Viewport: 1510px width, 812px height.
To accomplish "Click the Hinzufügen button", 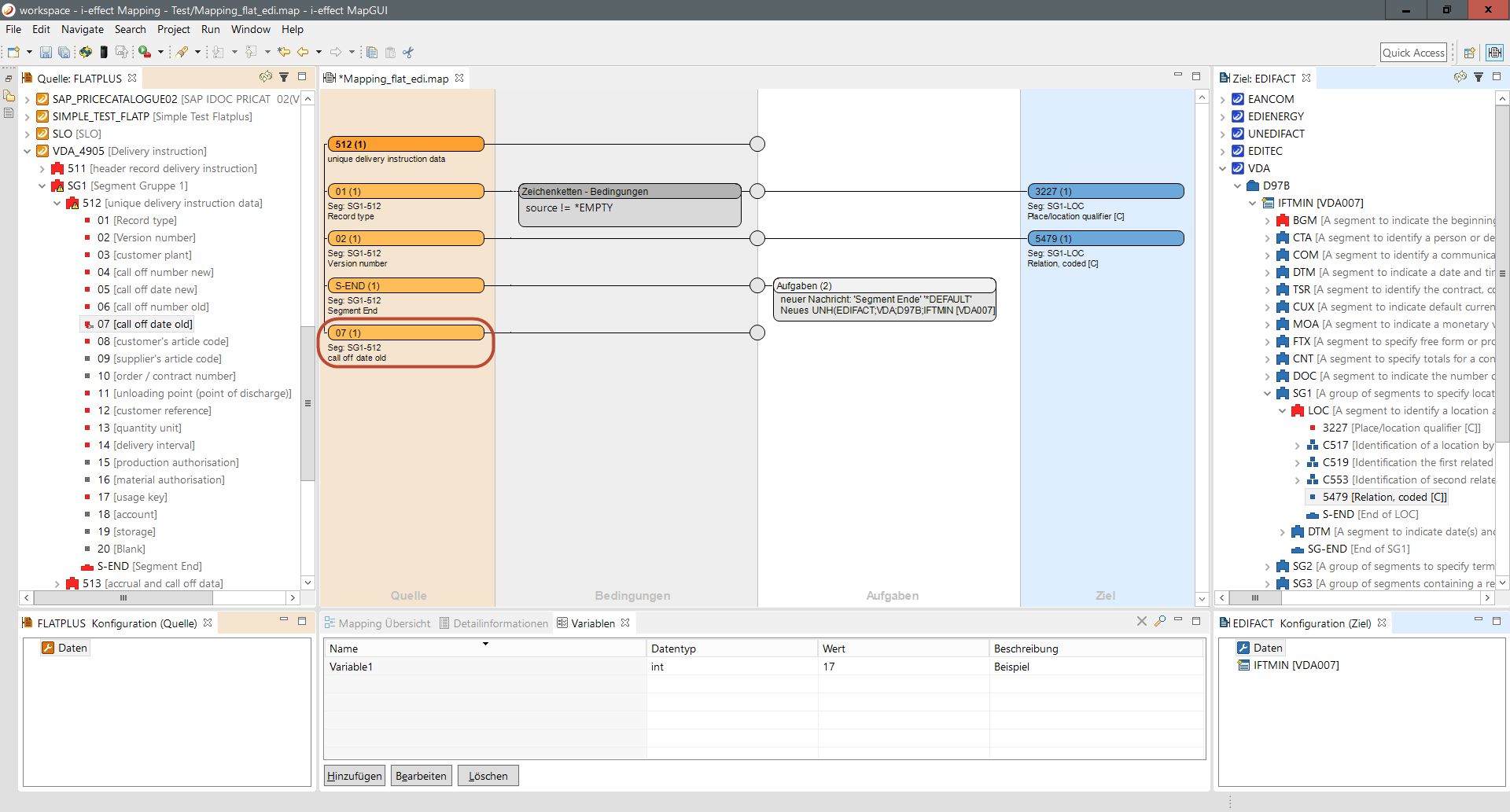I will (354, 776).
